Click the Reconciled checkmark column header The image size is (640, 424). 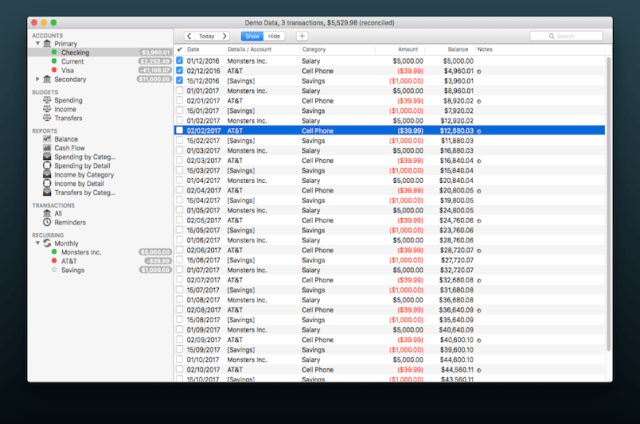pyautogui.click(x=180, y=49)
